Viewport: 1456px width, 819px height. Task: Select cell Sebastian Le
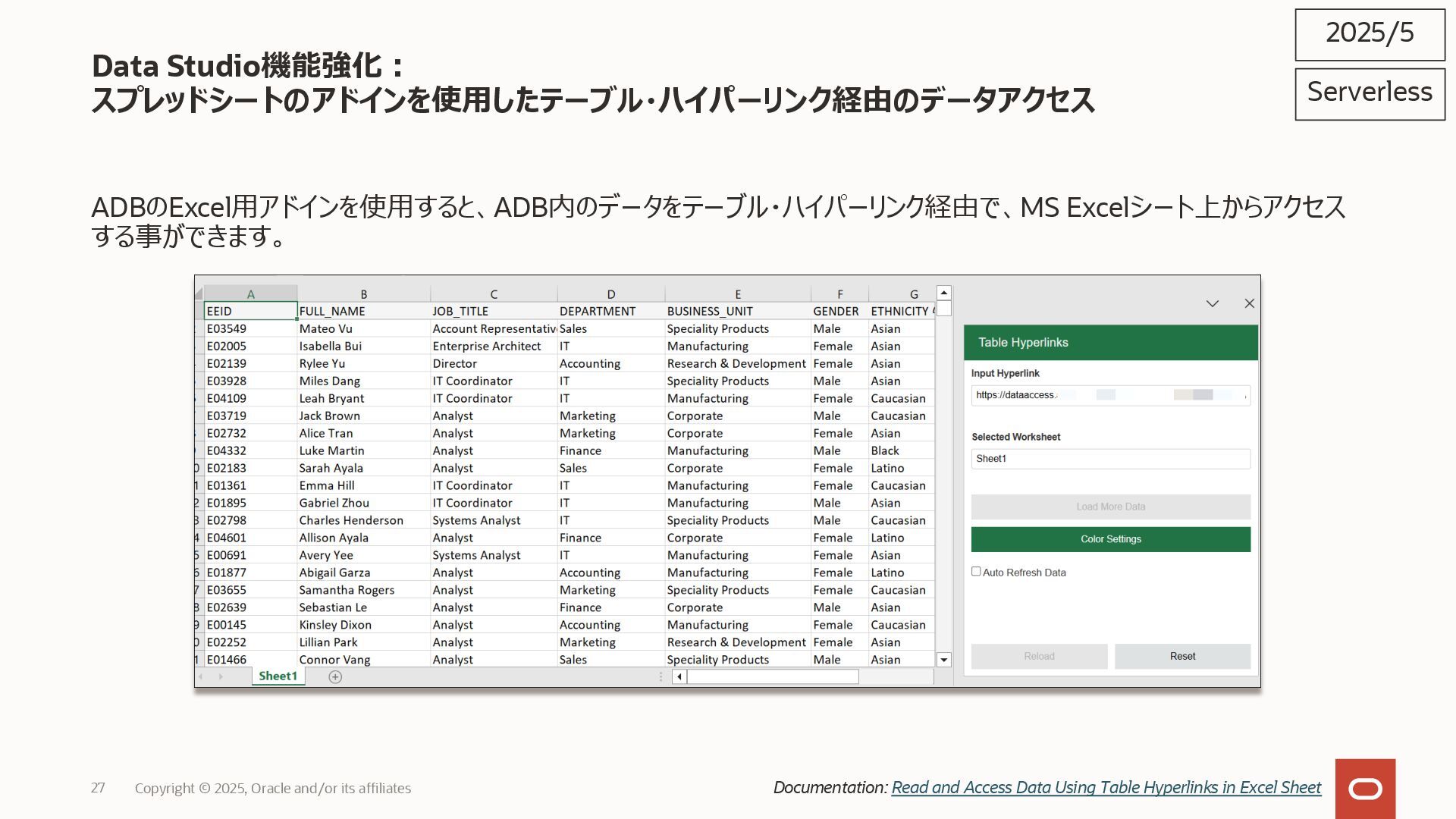pos(363,607)
